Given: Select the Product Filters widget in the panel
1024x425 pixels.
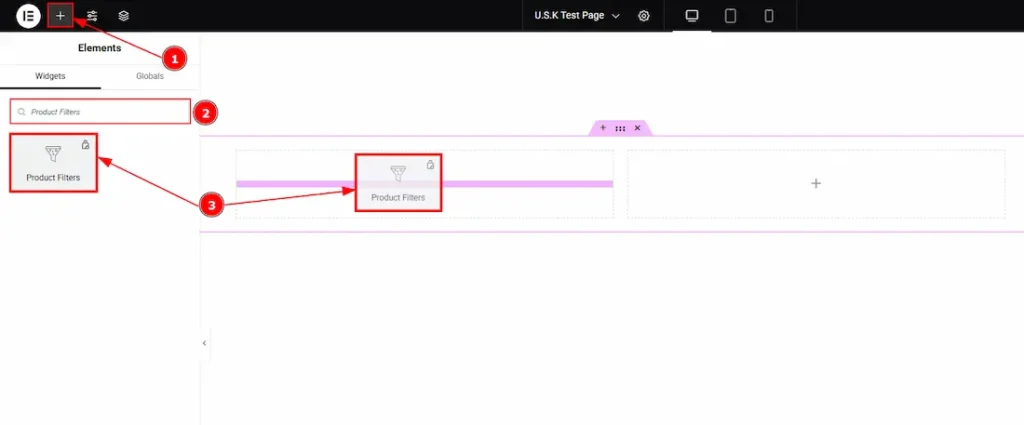Looking at the screenshot, I should point(53,163).
